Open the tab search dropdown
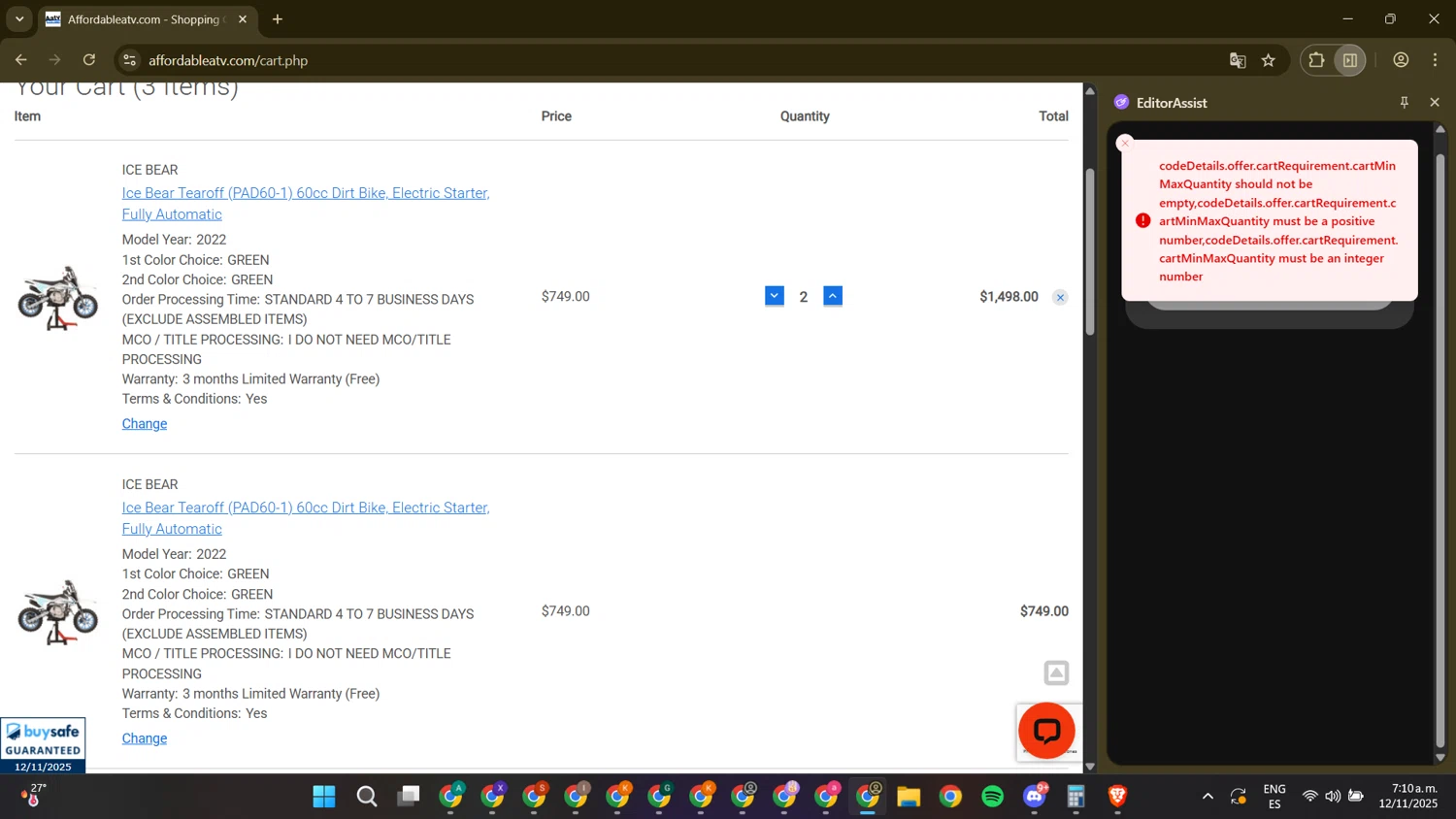The height and width of the screenshot is (819, 1456). click(x=19, y=19)
